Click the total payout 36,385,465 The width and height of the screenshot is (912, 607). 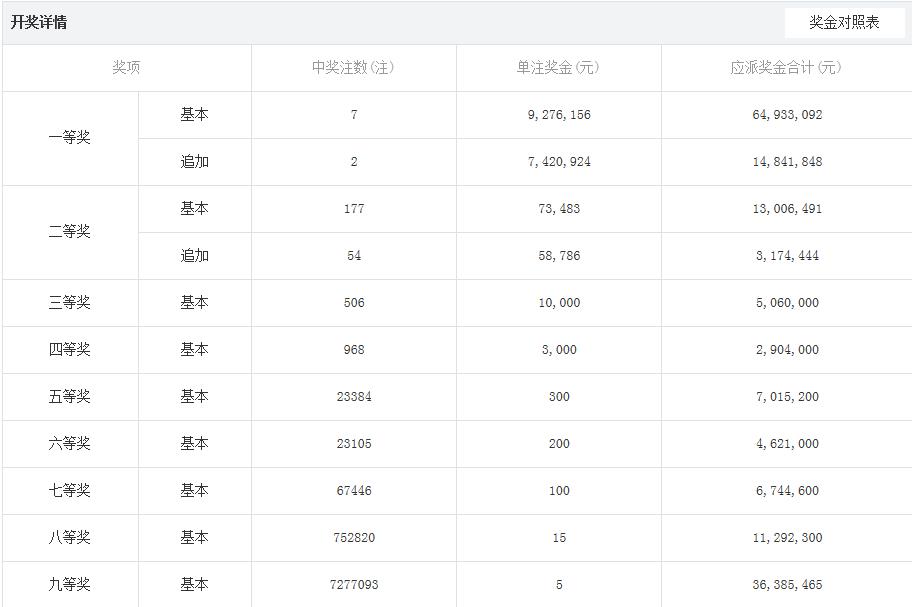click(x=787, y=585)
